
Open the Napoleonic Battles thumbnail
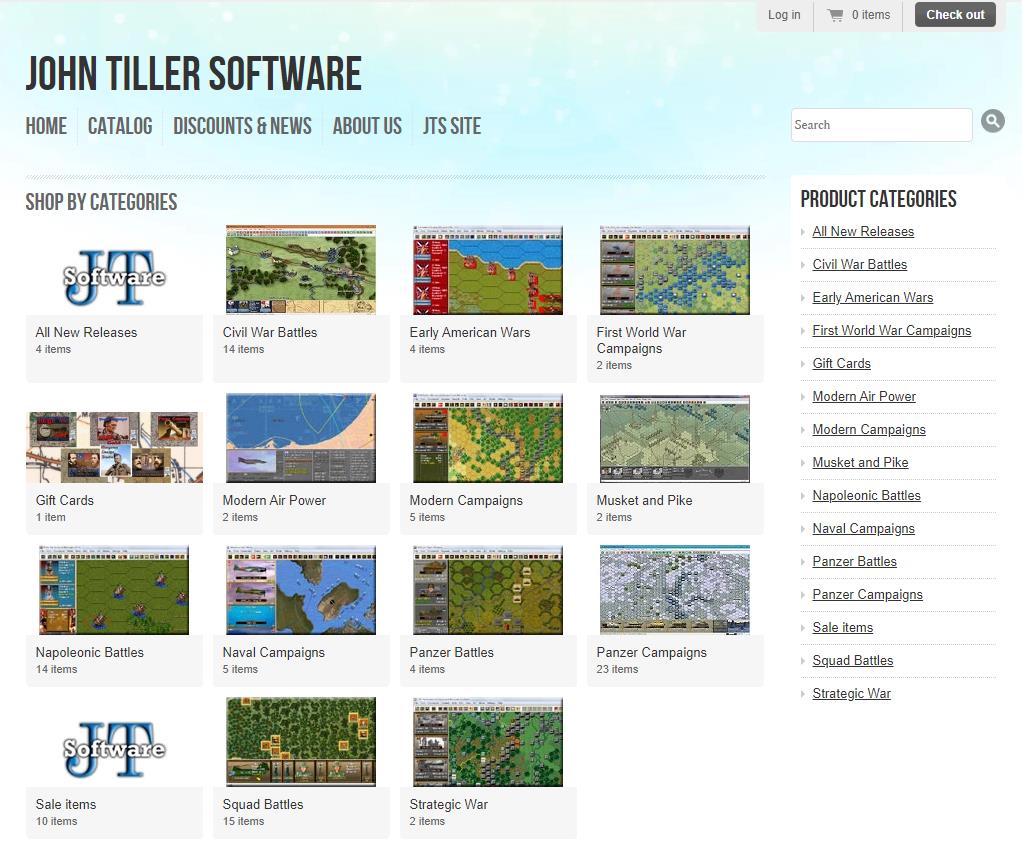pos(114,590)
